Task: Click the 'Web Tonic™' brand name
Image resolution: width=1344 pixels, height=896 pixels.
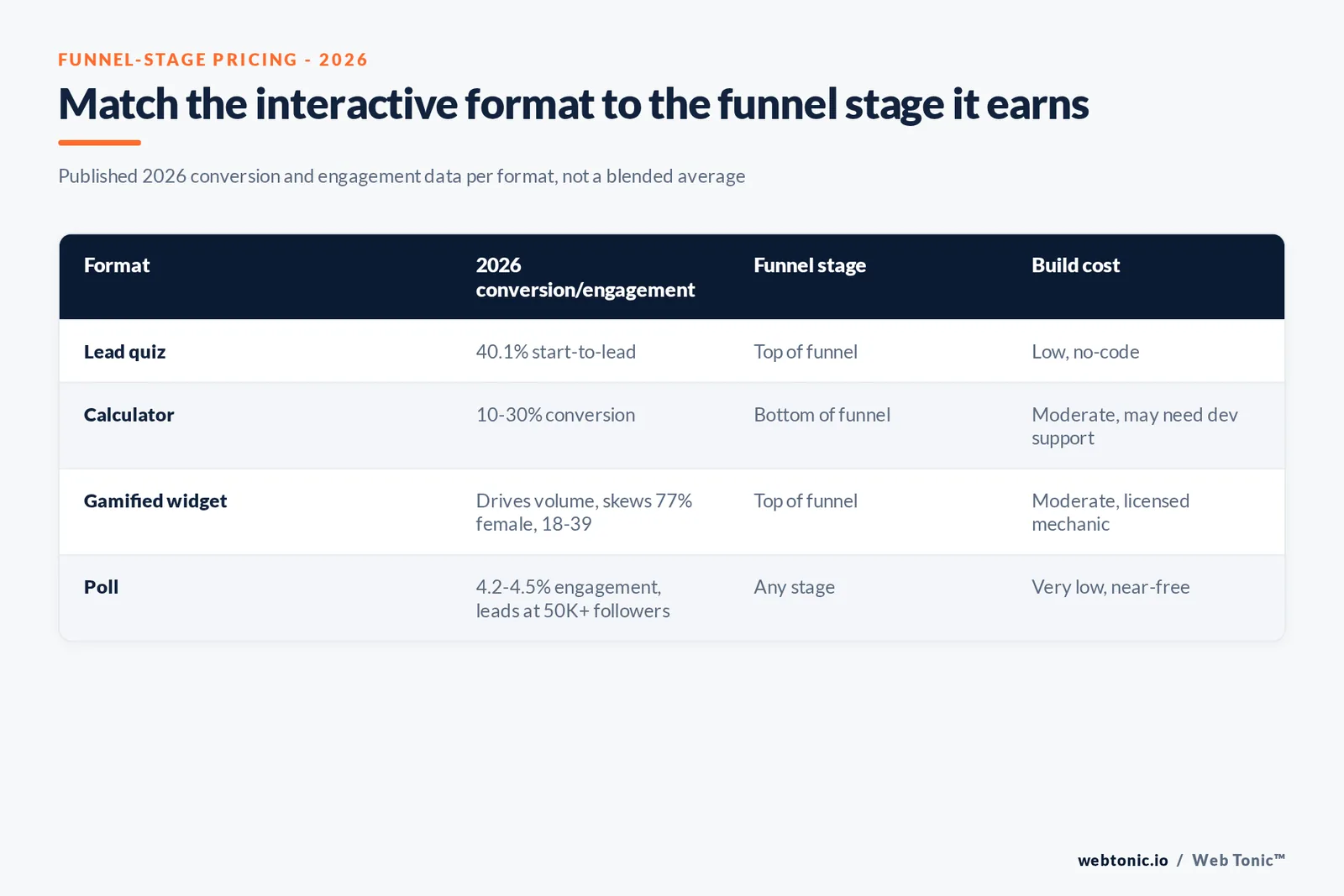Action: [x=1238, y=860]
